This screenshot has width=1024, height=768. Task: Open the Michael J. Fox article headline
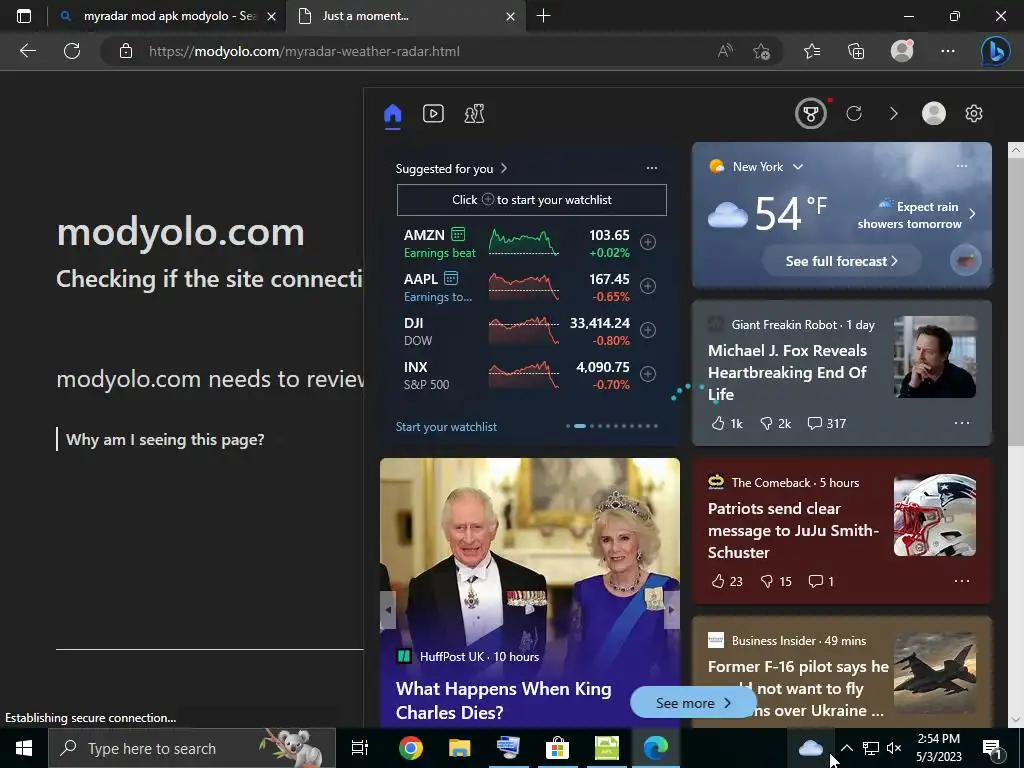pos(788,372)
